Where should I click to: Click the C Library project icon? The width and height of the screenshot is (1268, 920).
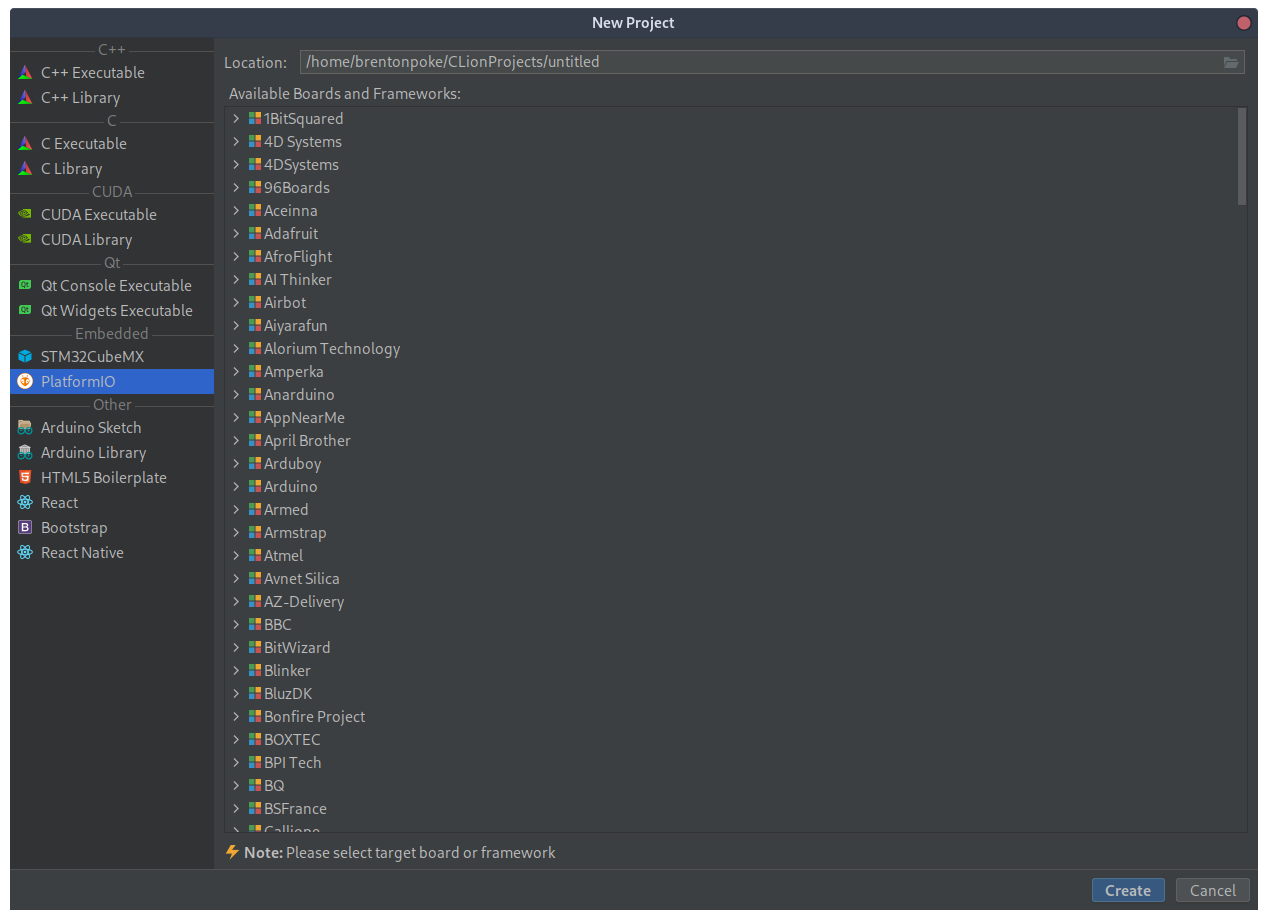[x=25, y=169]
